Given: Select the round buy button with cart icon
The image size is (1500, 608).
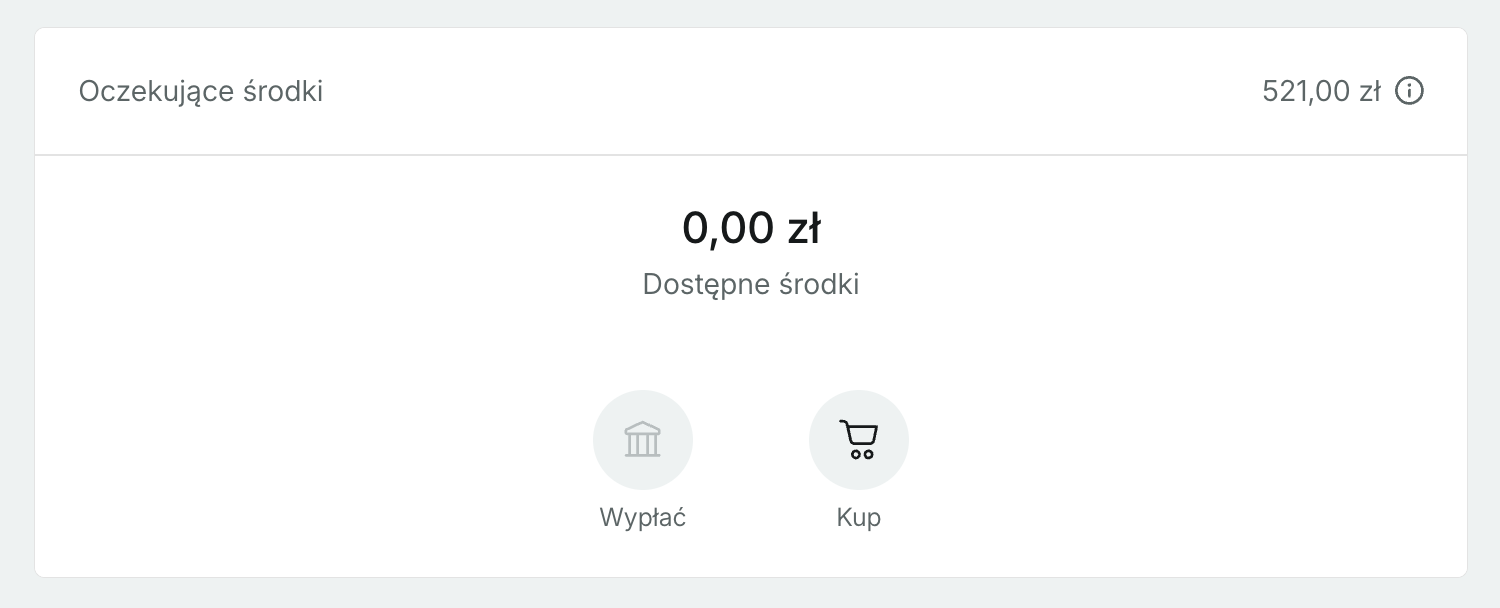Looking at the screenshot, I should [x=859, y=440].
